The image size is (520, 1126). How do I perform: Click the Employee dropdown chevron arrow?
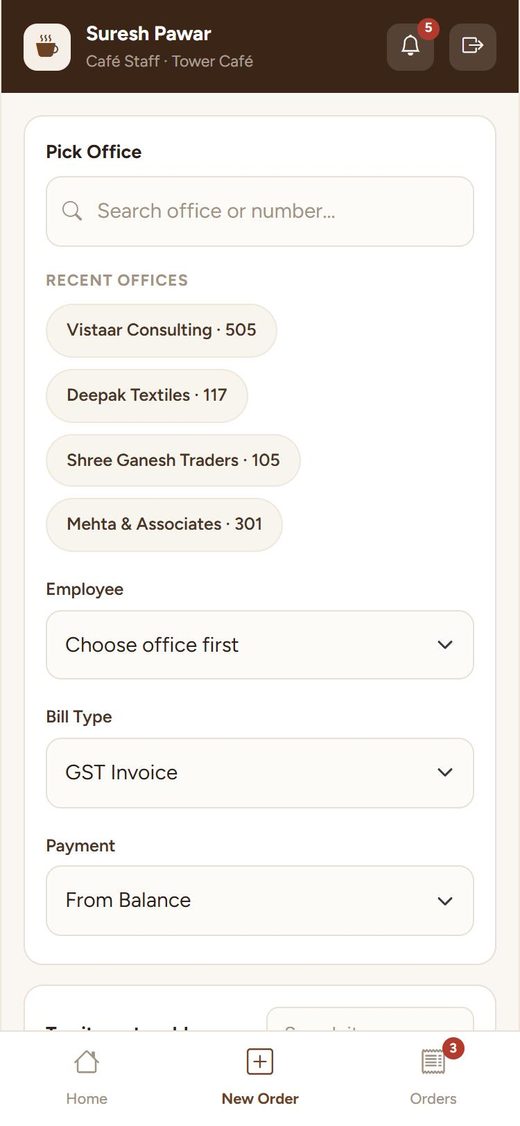click(x=445, y=645)
